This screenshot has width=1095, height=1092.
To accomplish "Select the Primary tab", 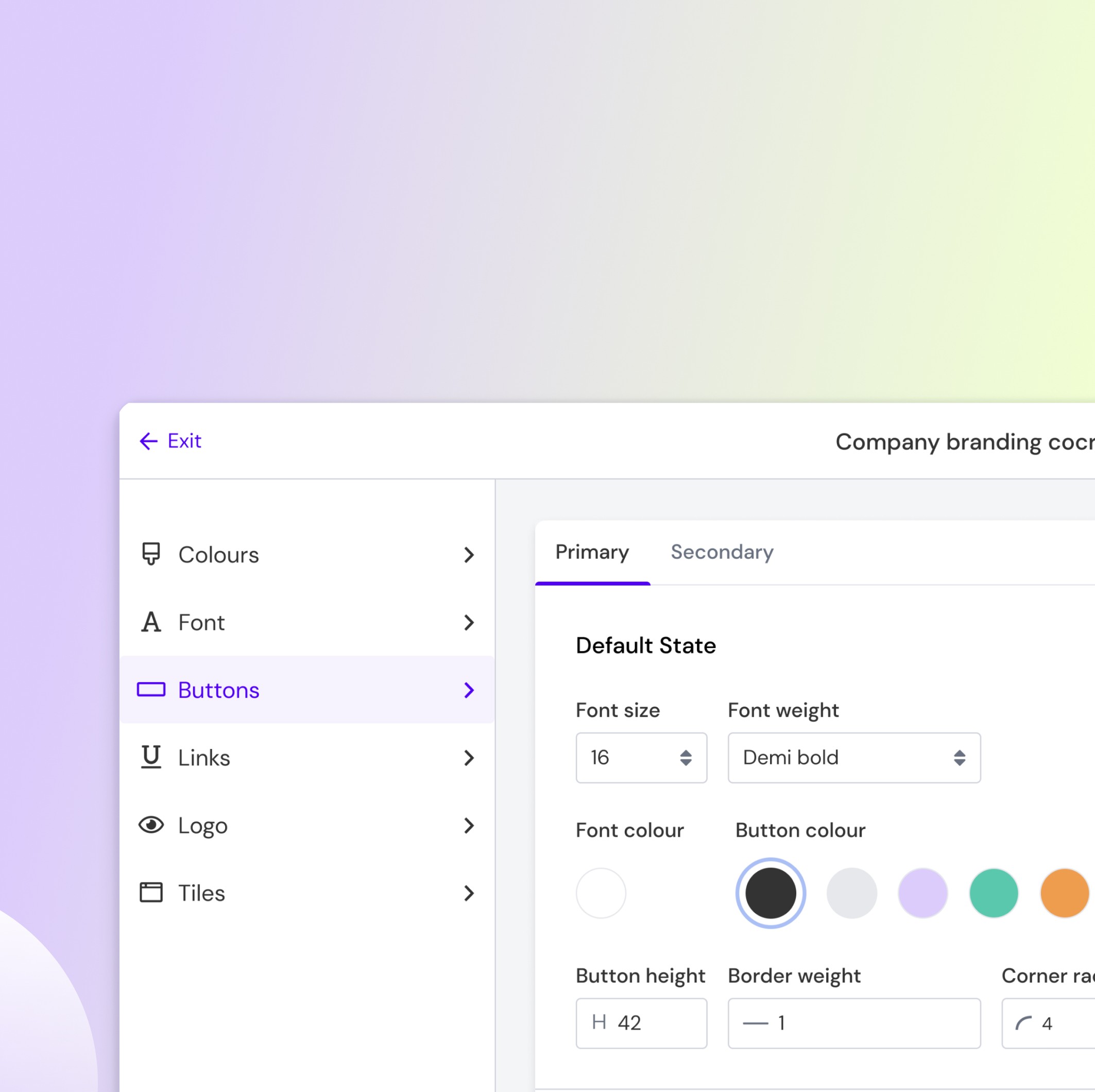I will pyautogui.click(x=592, y=552).
